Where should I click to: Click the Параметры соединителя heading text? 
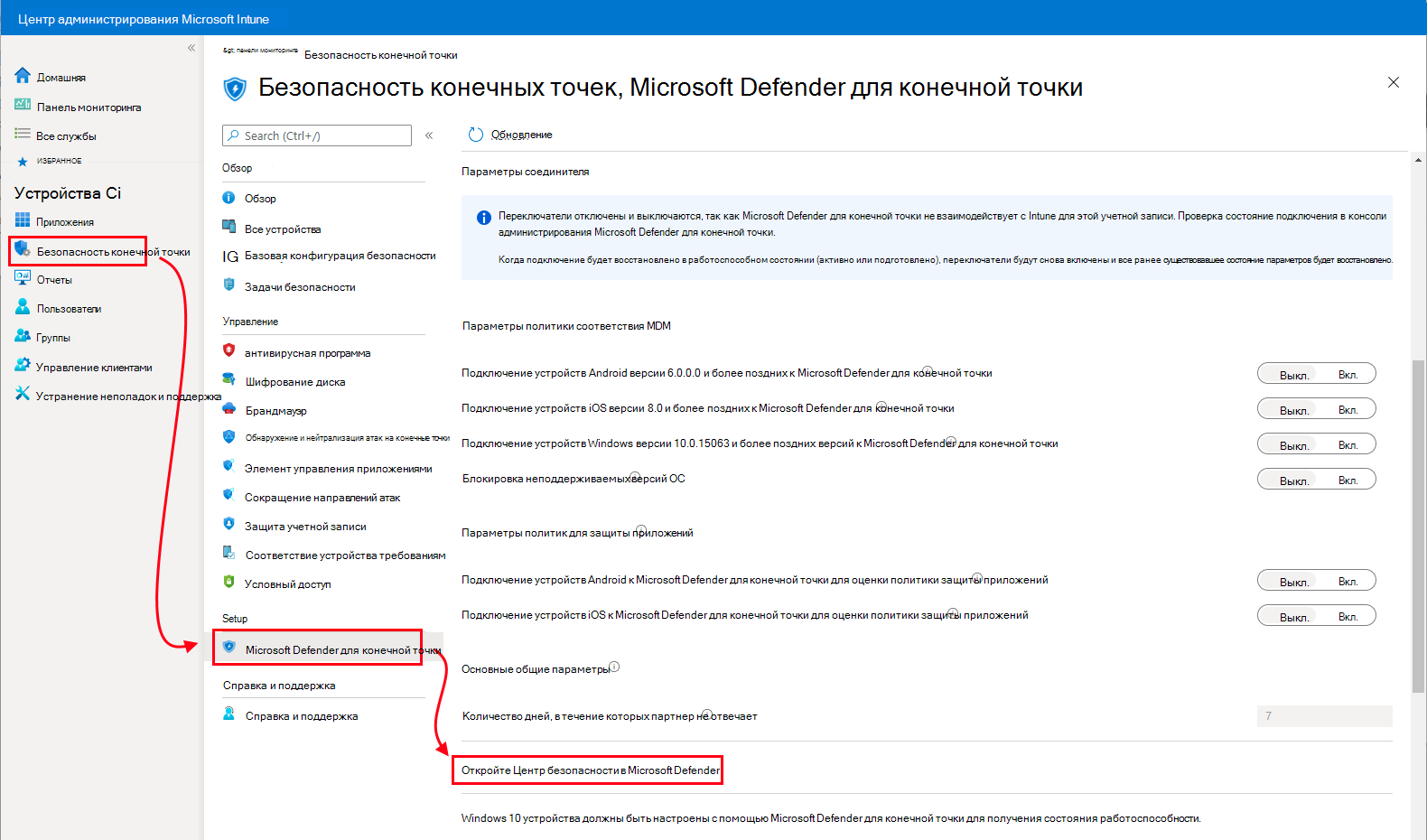(x=526, y=172)
